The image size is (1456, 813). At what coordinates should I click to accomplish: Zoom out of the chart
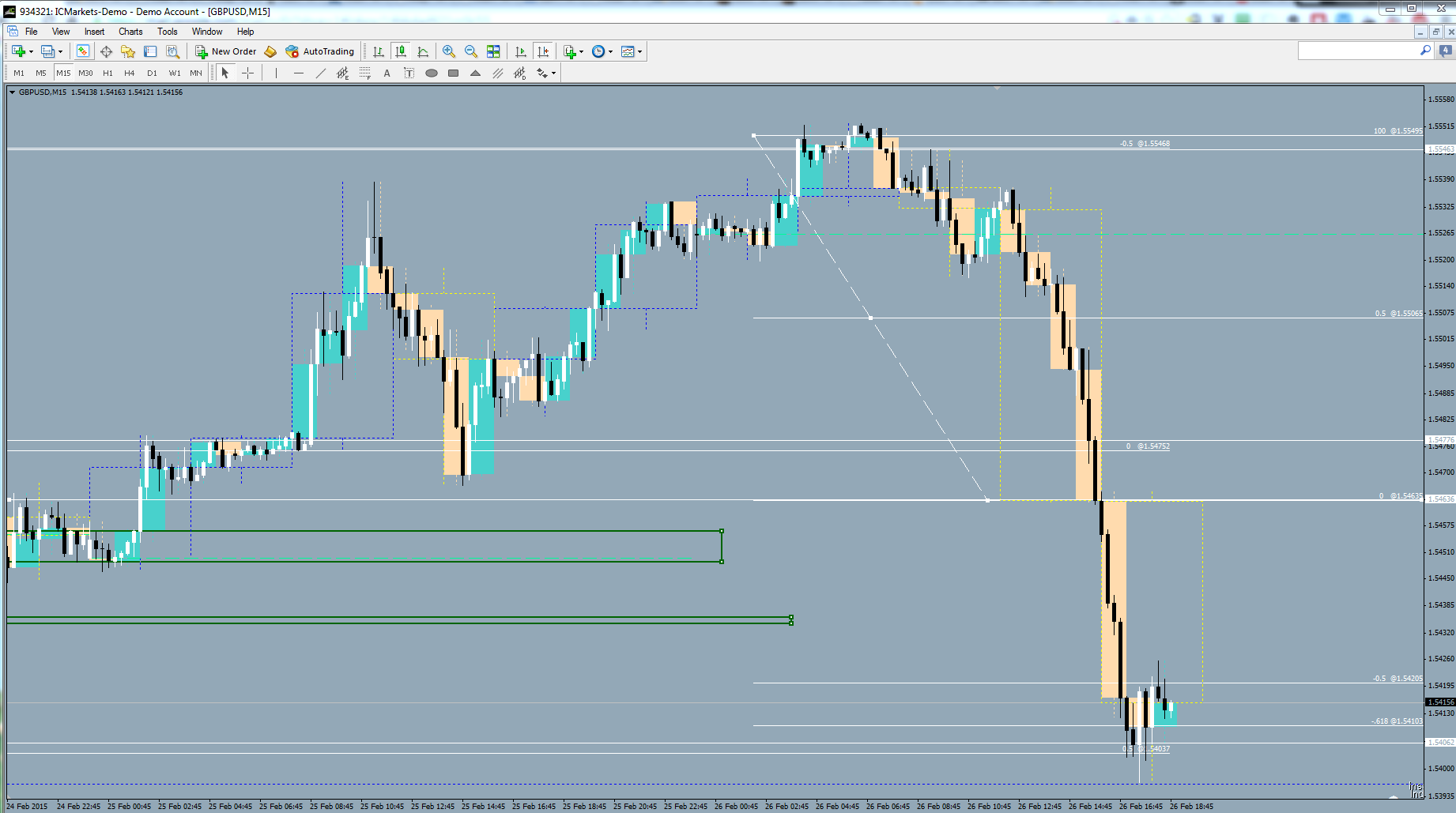point(471,51)
